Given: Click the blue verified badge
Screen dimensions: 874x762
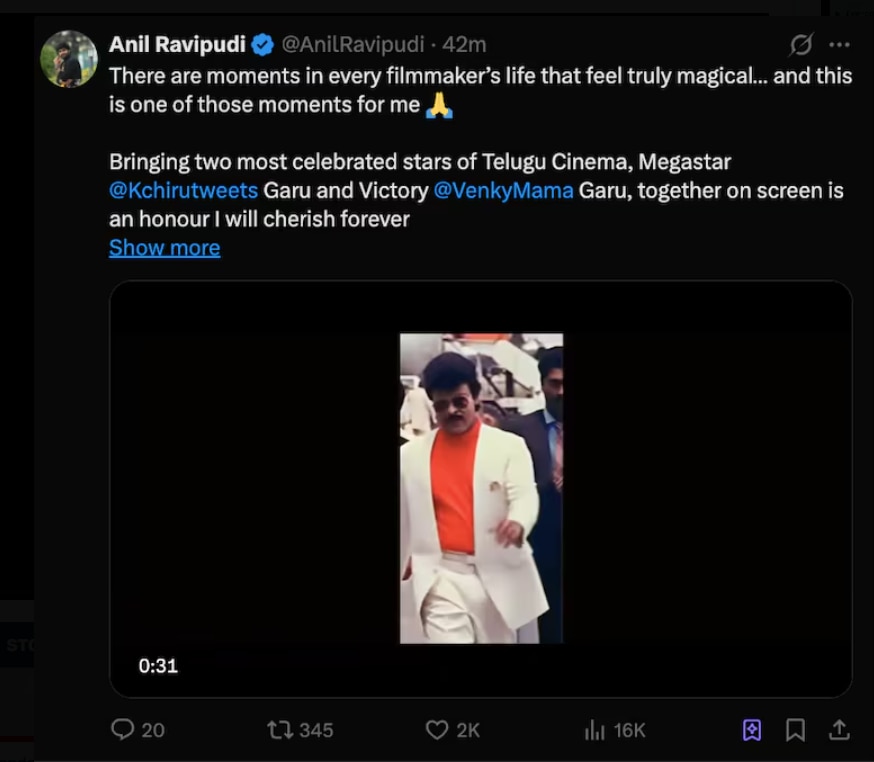Looking at the screenshot, I should [x=263, y=44].
